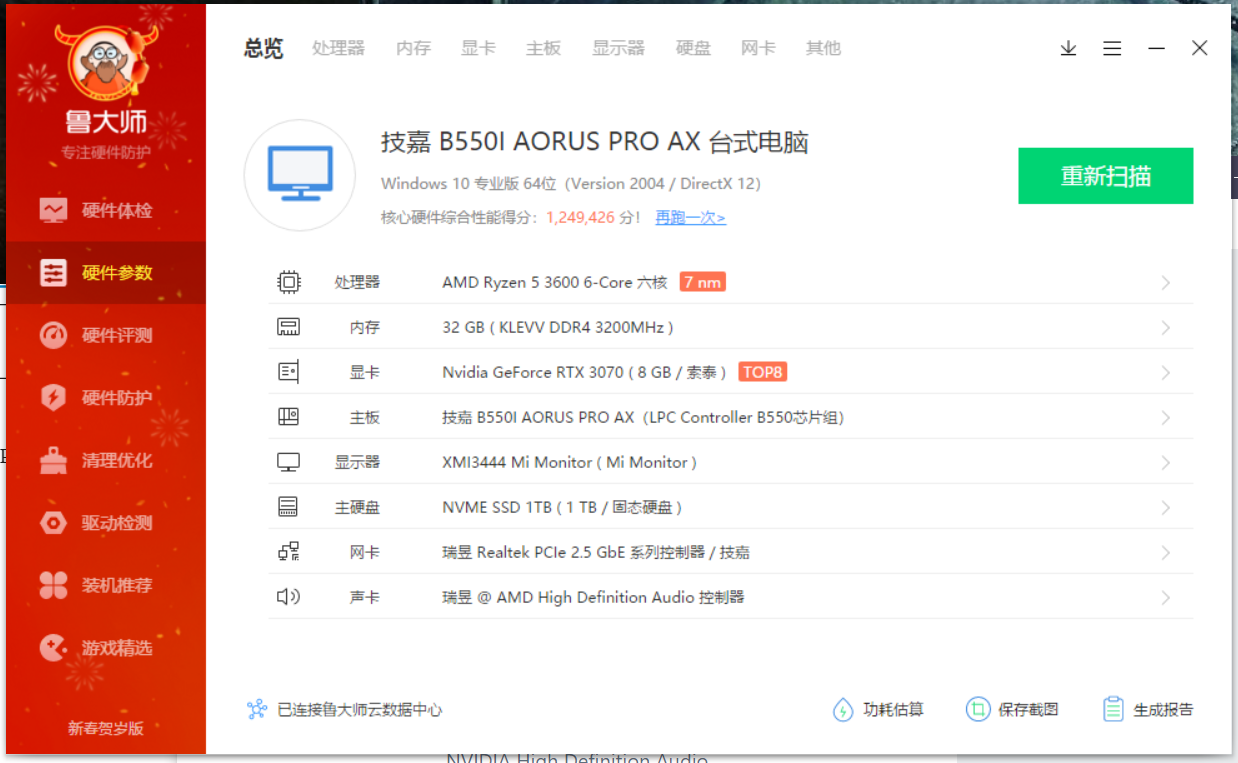Click the 网卡 network icon
The image size is (1238, 763).
288,552
